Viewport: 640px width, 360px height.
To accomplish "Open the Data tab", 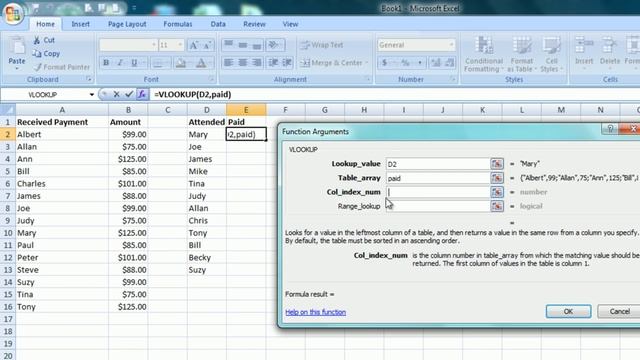I will click(218, 24).
